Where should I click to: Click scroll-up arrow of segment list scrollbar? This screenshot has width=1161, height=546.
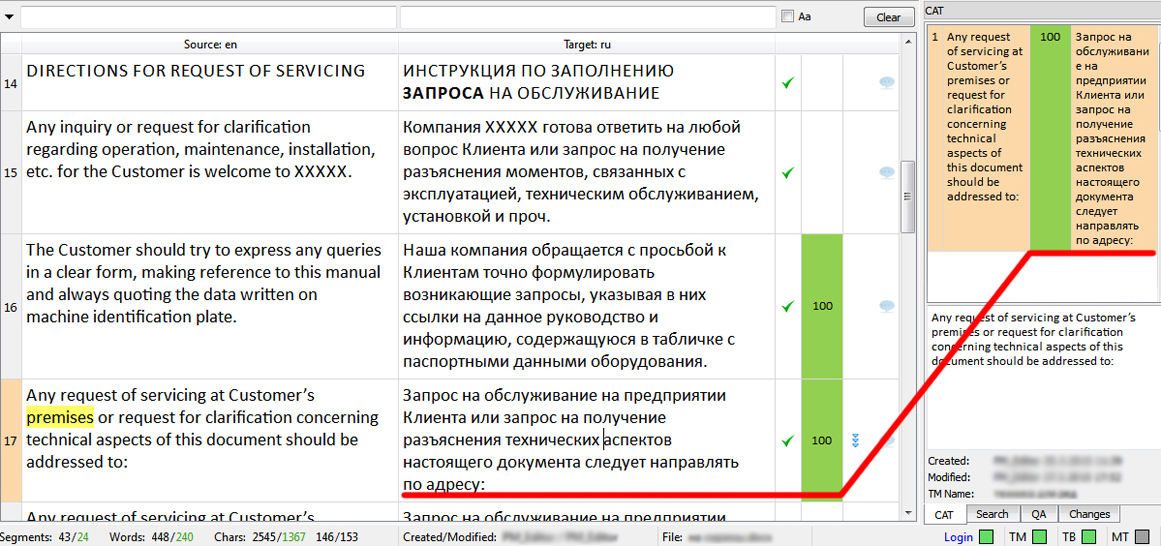point(907,44)
